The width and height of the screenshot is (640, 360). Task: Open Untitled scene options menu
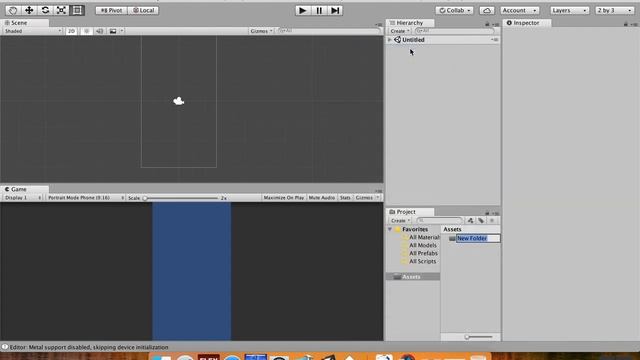click(x=495, y=40)
